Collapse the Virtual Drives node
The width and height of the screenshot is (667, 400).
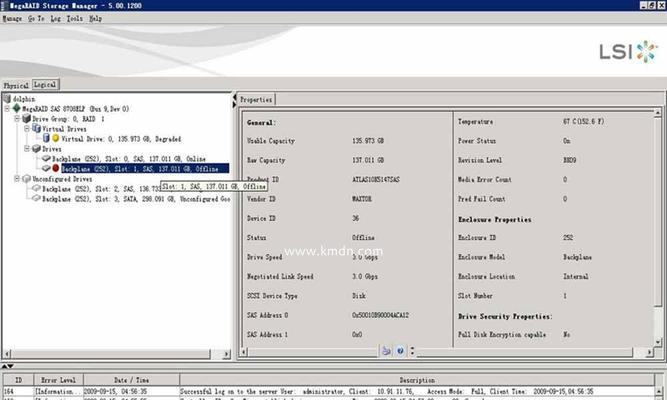pos(27,128)
